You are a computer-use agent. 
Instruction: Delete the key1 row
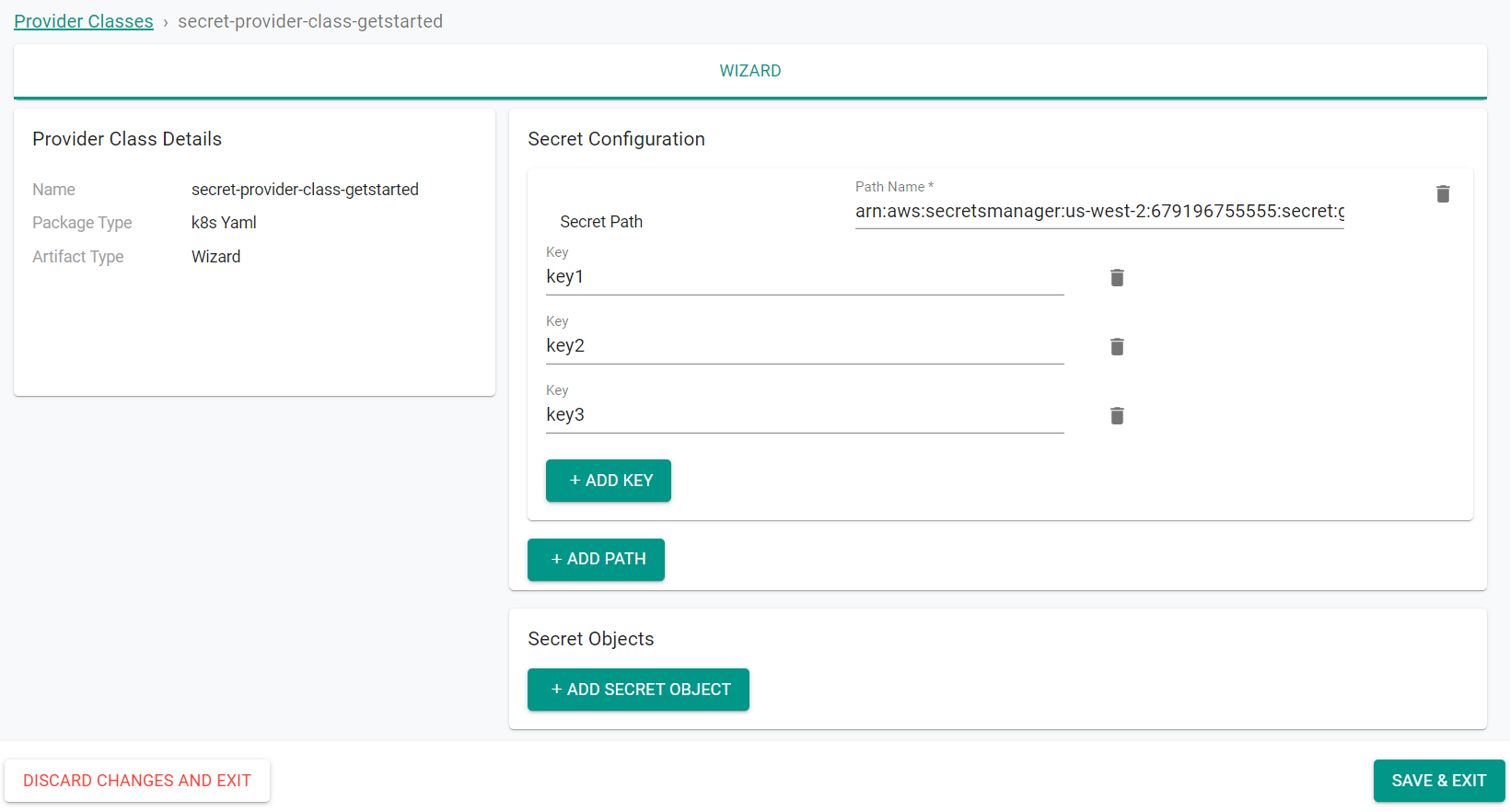coord(1117,278)
